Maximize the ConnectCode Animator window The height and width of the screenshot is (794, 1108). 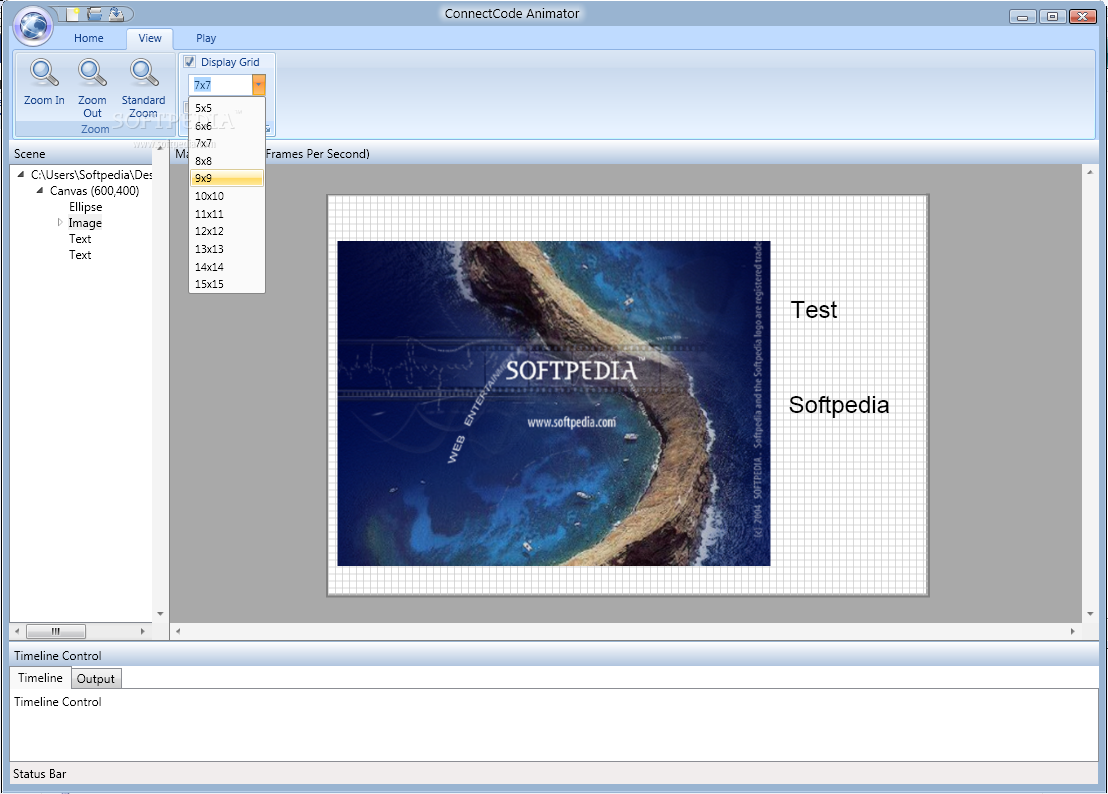(1052, 16)
